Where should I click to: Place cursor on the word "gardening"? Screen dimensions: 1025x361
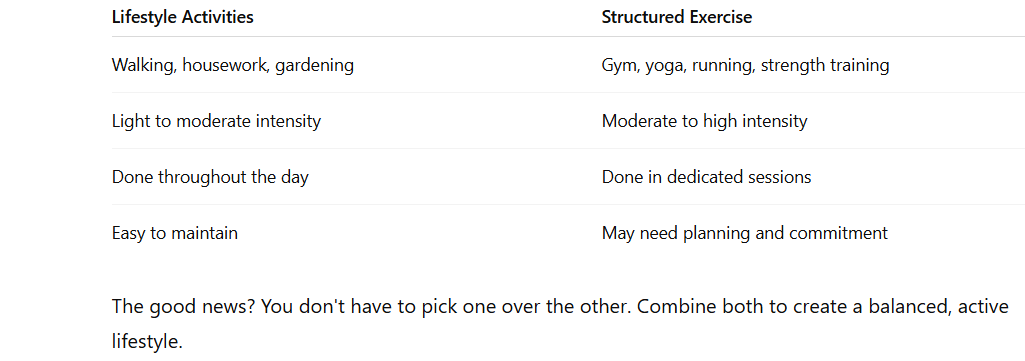[314, 66]
